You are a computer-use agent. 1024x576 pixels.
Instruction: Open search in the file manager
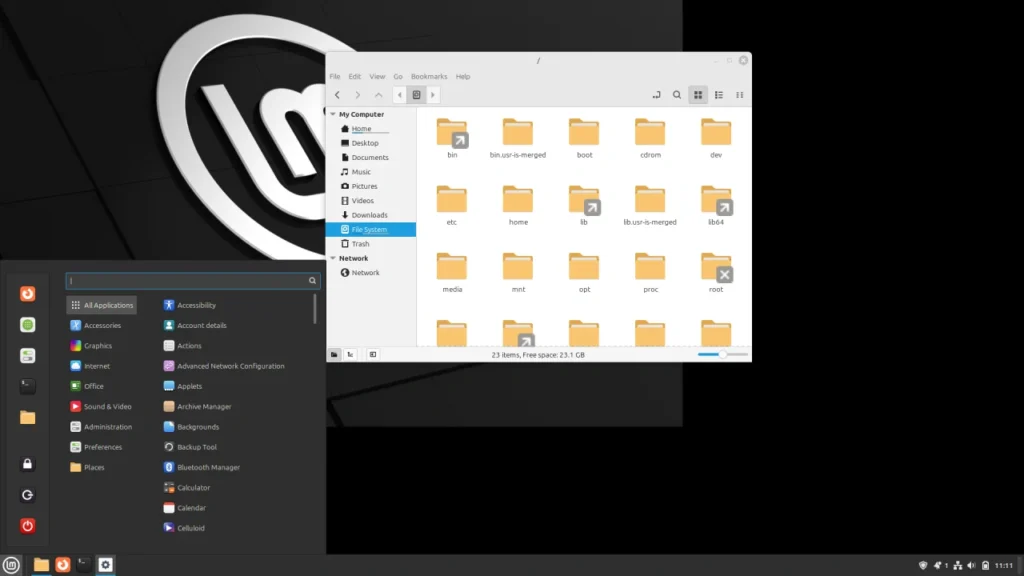point(677,95)
